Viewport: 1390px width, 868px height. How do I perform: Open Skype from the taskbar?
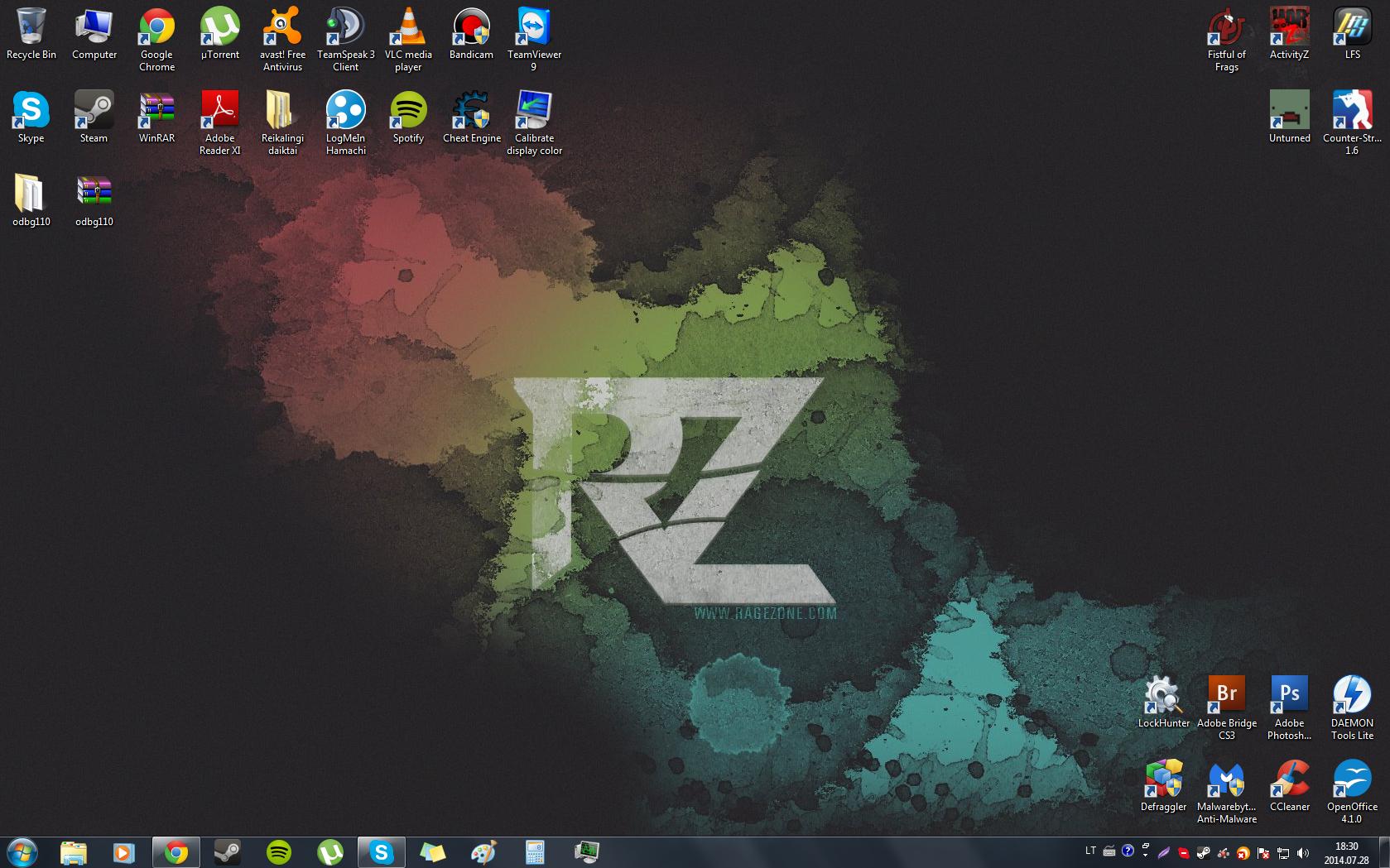point(381,851)
